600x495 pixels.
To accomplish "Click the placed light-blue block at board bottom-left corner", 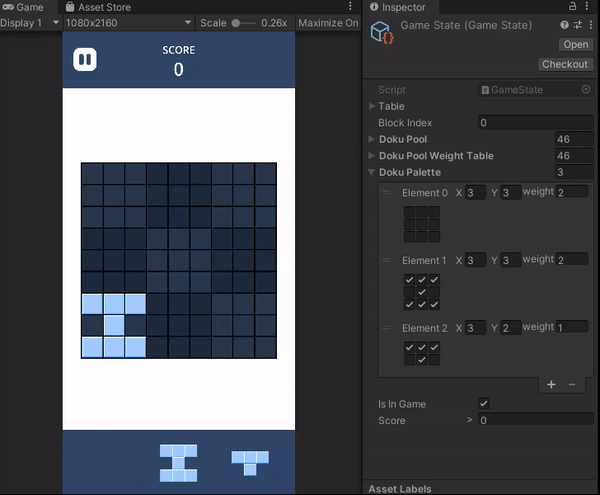I will click(x=92, y=347).
